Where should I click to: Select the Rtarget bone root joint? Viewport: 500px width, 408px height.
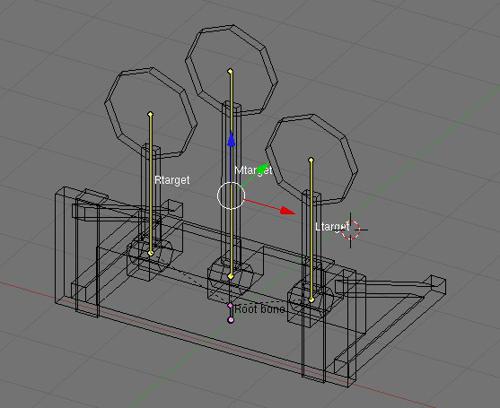[x=150, y=253]
